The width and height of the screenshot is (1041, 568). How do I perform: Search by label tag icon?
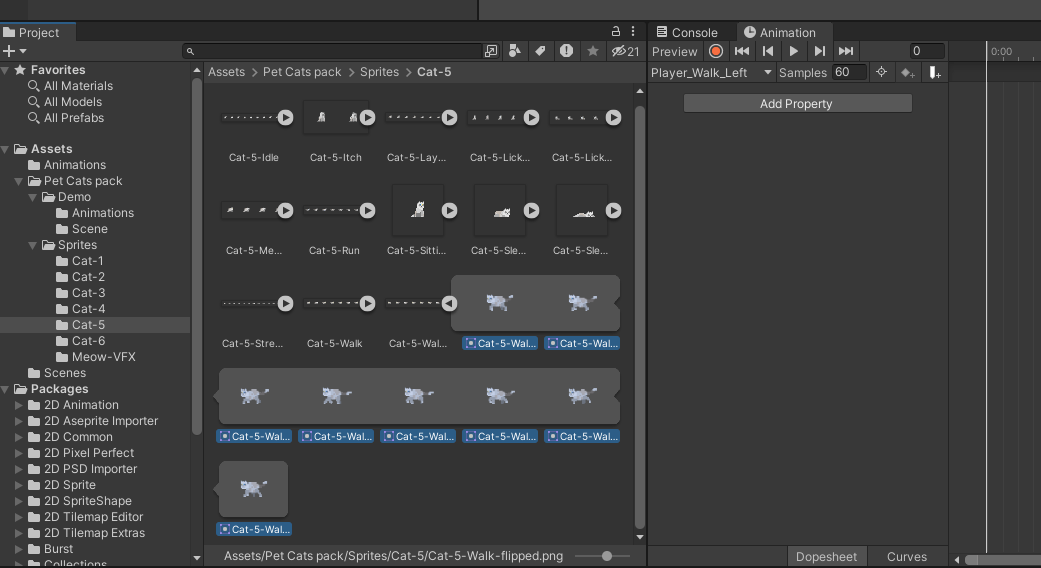tap(541, 51)
